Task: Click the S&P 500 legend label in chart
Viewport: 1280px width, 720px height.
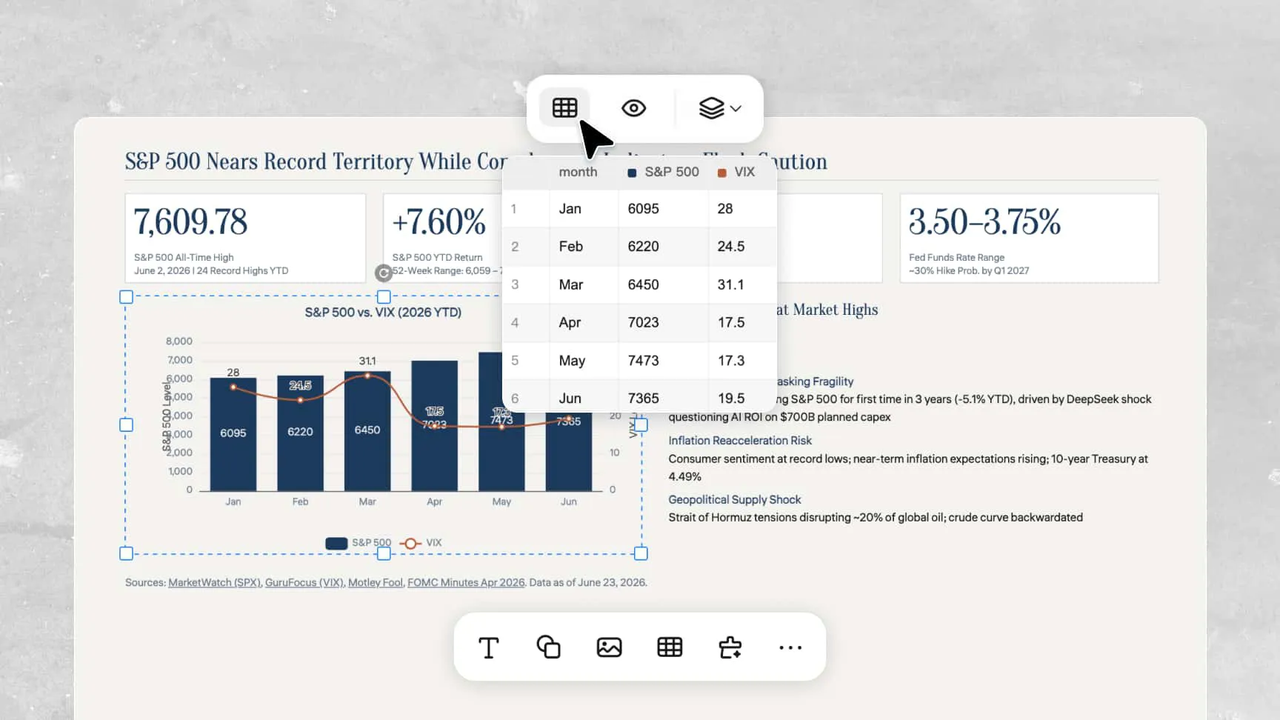Action: click(x=371, y=543)
